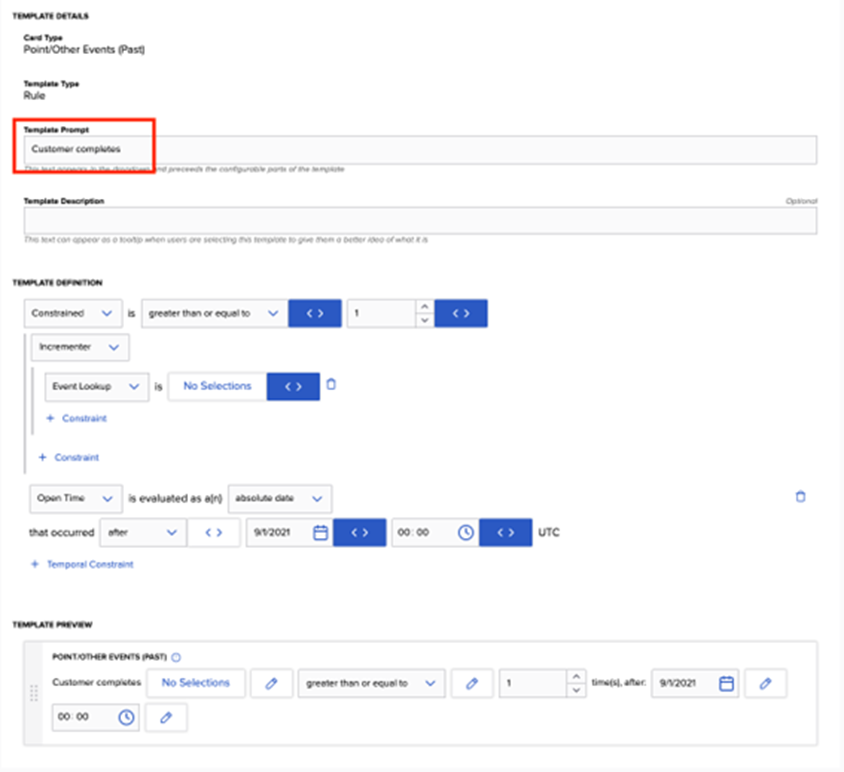The width and height of the screenshot is (844, 772).
Task: Click the info icon next to Point/Other Events (Past)
Action: [x=176, y=657]
